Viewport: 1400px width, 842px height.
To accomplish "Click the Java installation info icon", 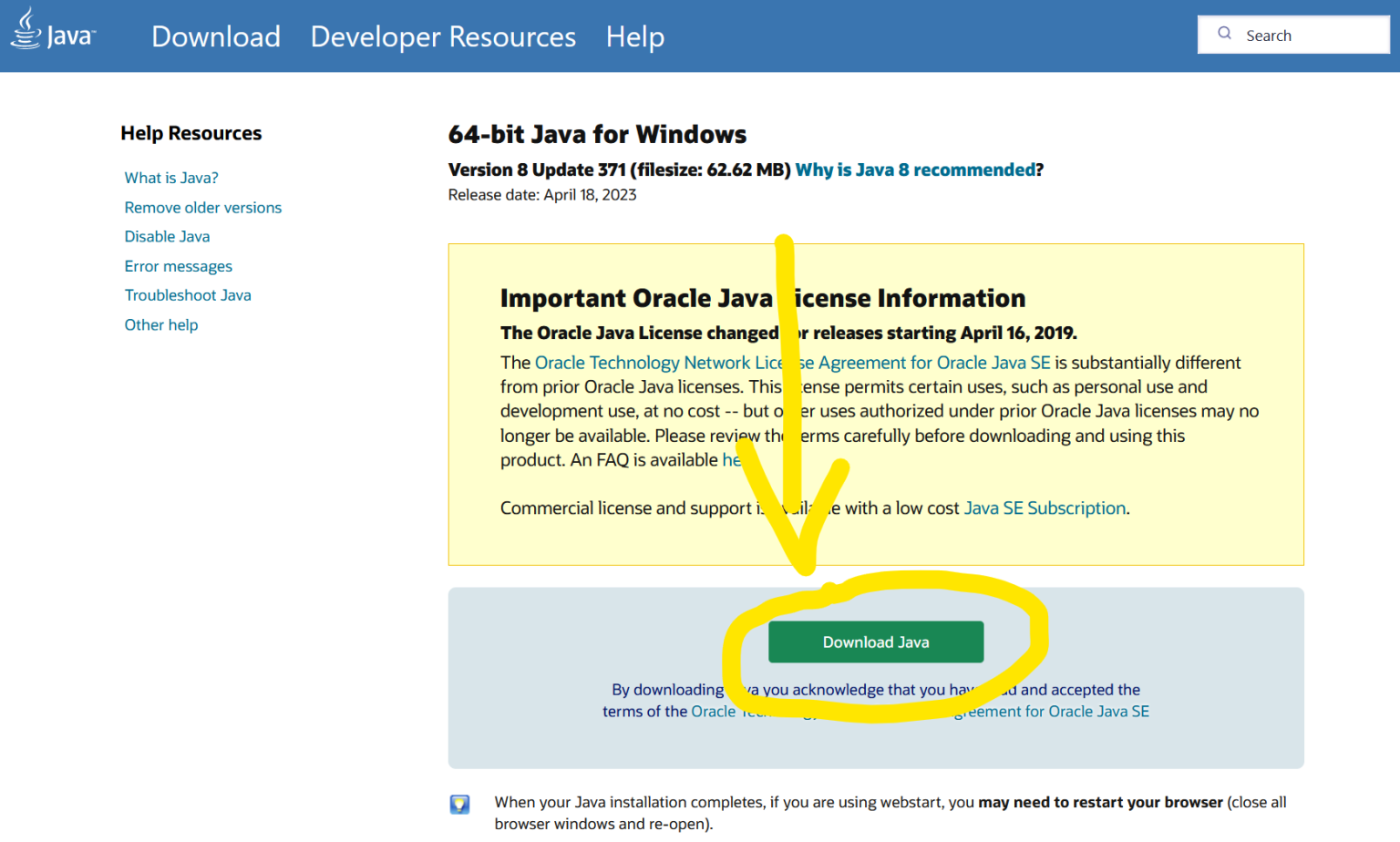I will (459, 804).
